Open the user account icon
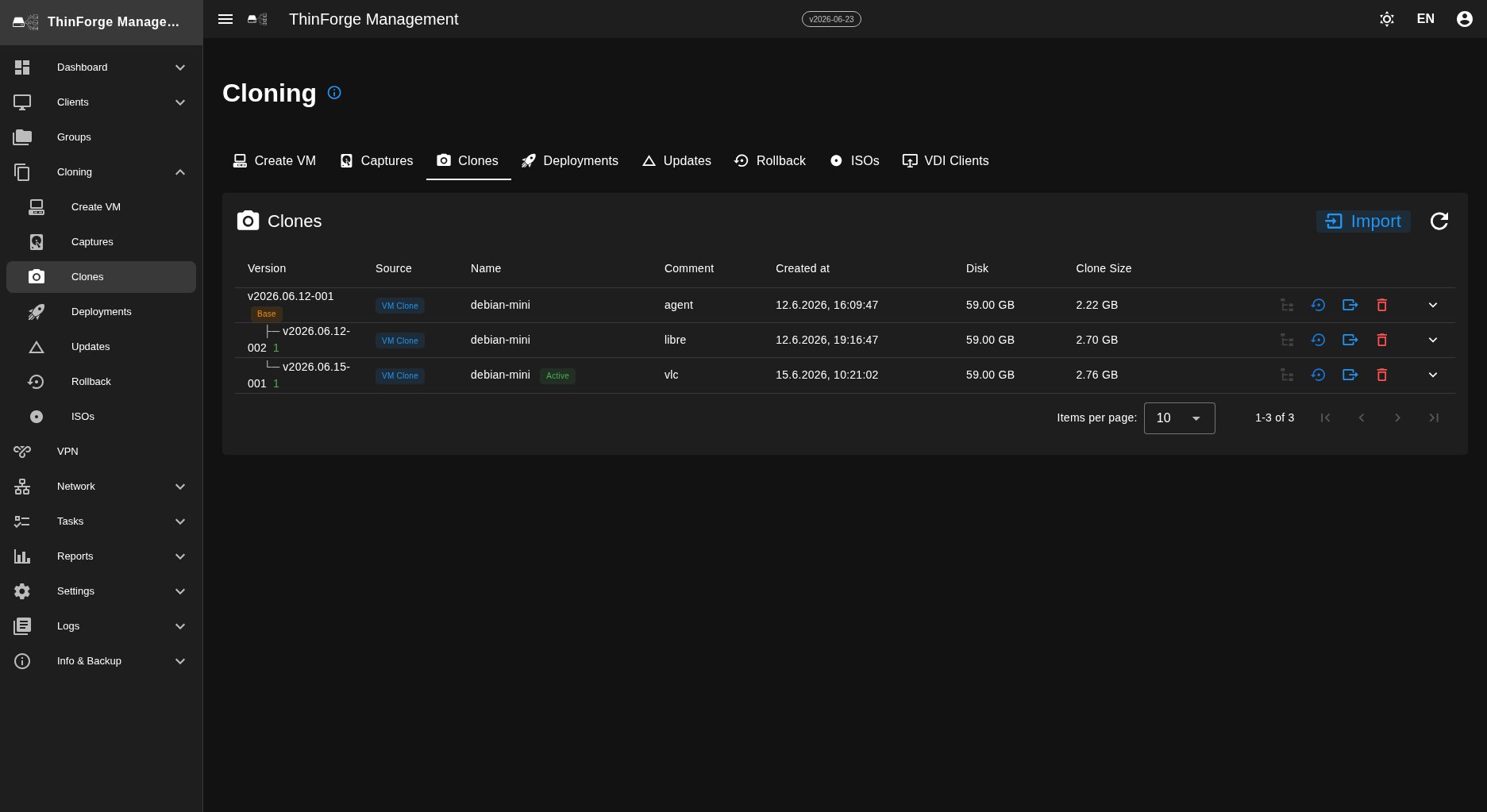This screenshot has width=1487, height=812. point(1464,19)
